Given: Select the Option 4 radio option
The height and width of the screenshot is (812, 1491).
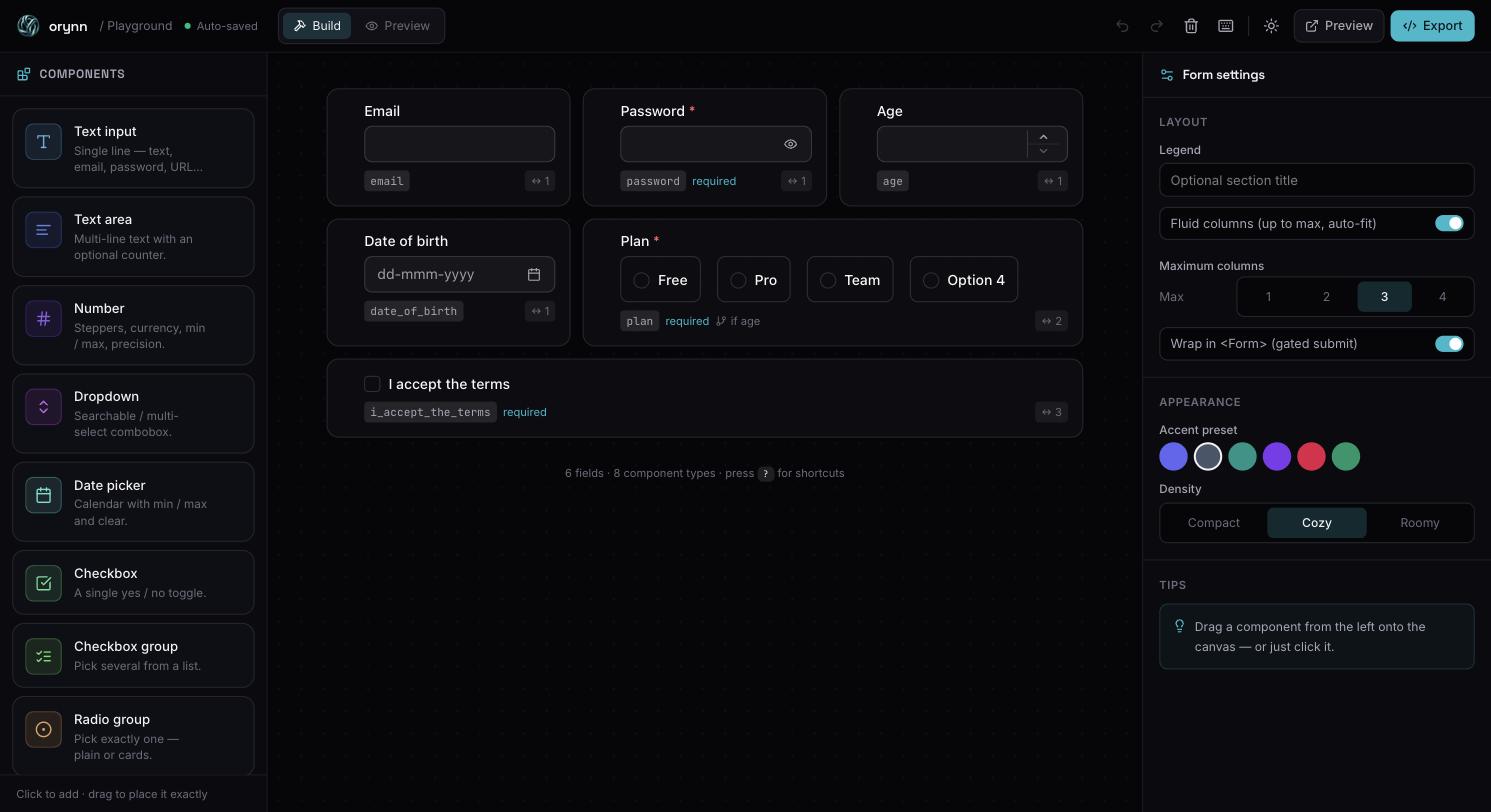Looking at the screenshot, I should [x=964, y=280].
